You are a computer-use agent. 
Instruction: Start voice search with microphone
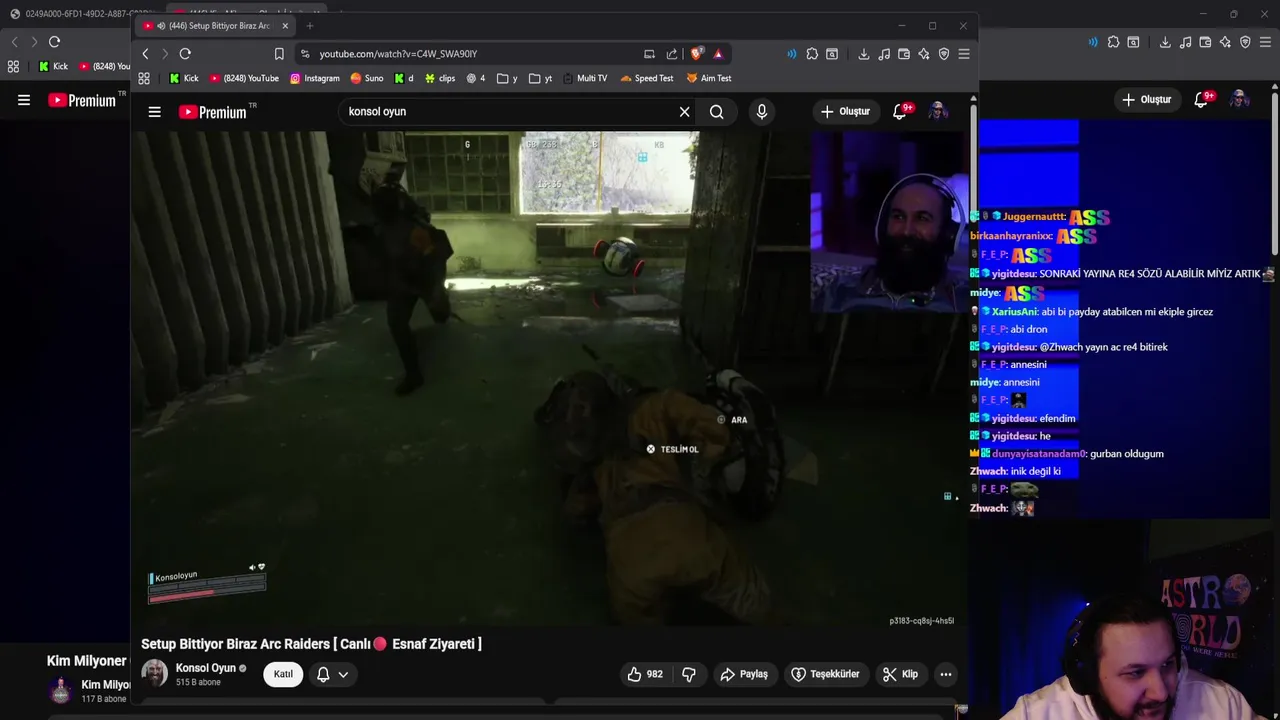pos(762,112)
